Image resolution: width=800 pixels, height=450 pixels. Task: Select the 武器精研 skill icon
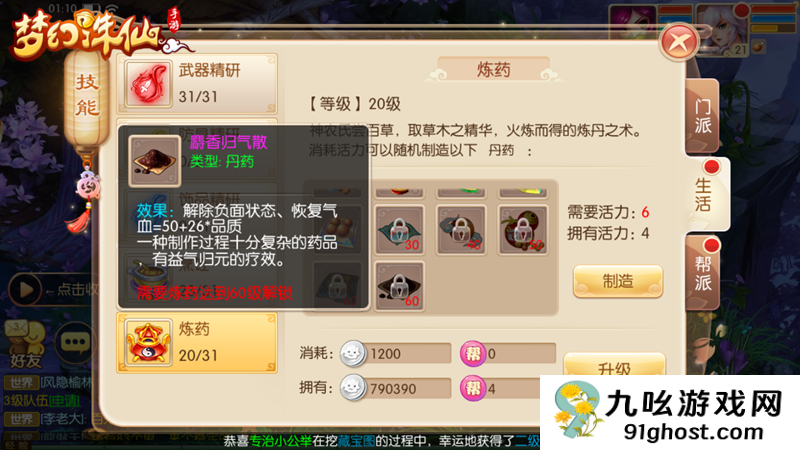click(148, 84)
